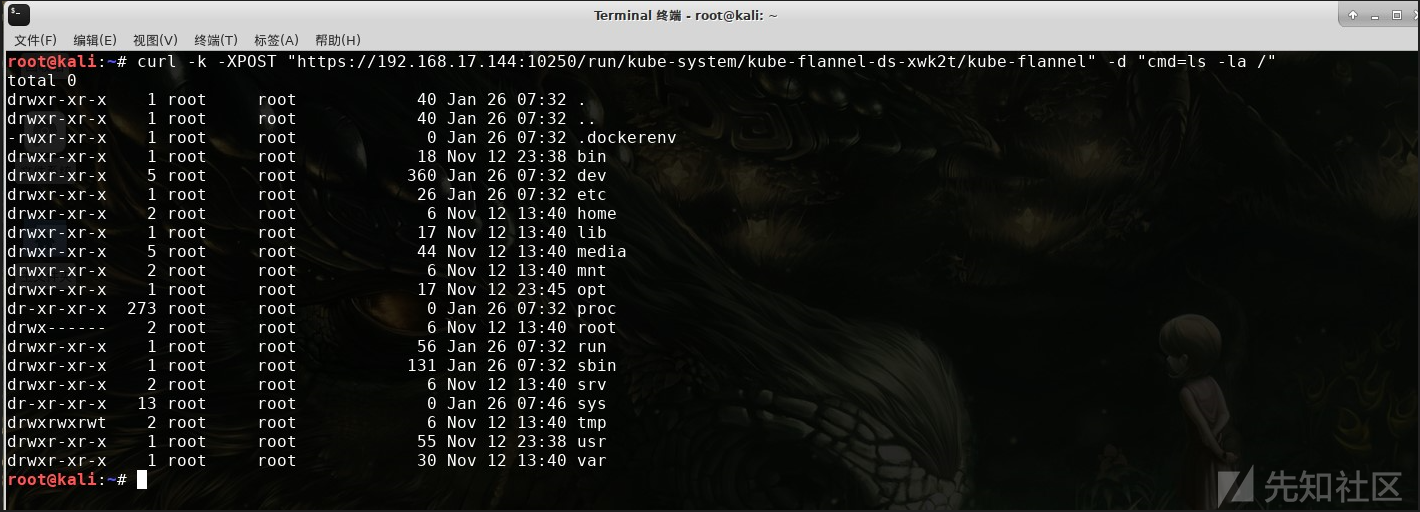This screenshot has height=512, width=1420.
Task: Click the 'opt' directory name
Action: tap(592, 290)
